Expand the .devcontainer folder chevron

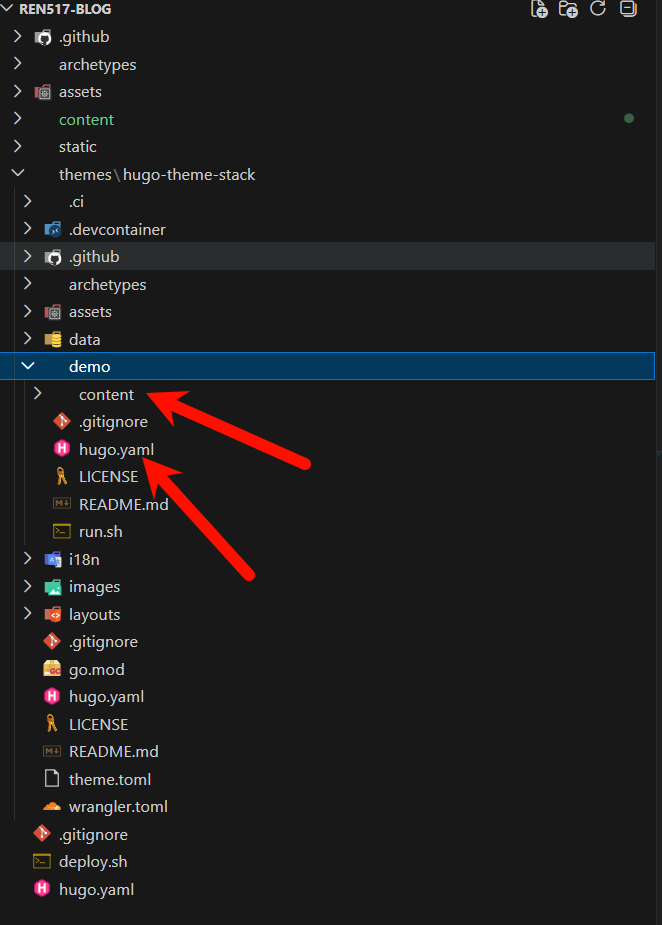click(x=28, y=229)
